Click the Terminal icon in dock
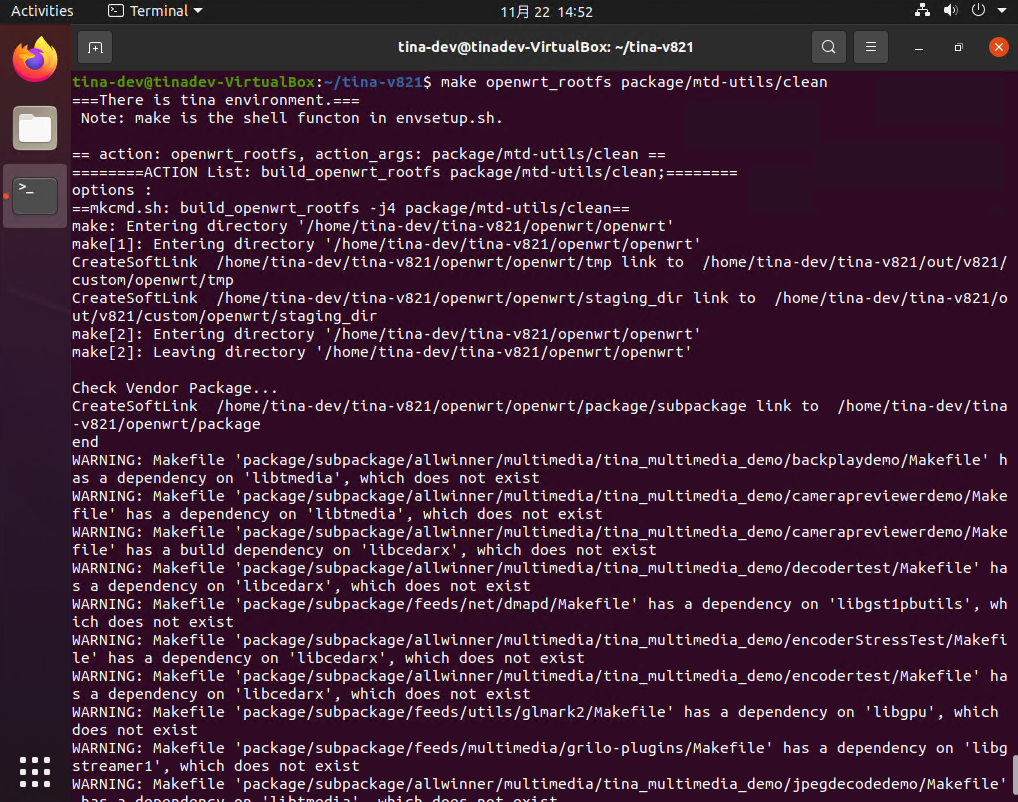 point(35,195)
